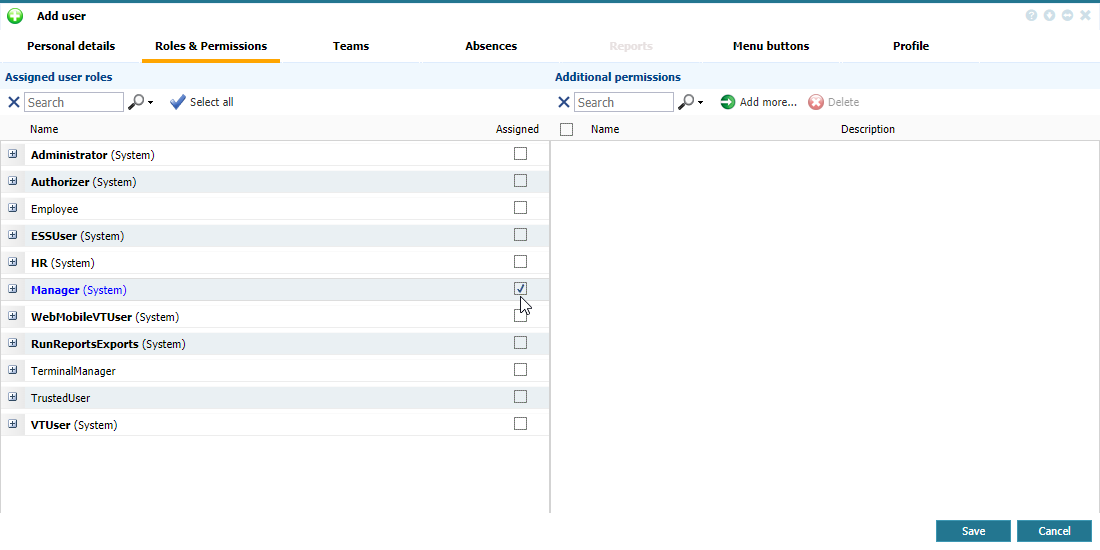Clear the Assigned user roles search
The height and width of the screenshot is (550, 1100).
(14, 102)
